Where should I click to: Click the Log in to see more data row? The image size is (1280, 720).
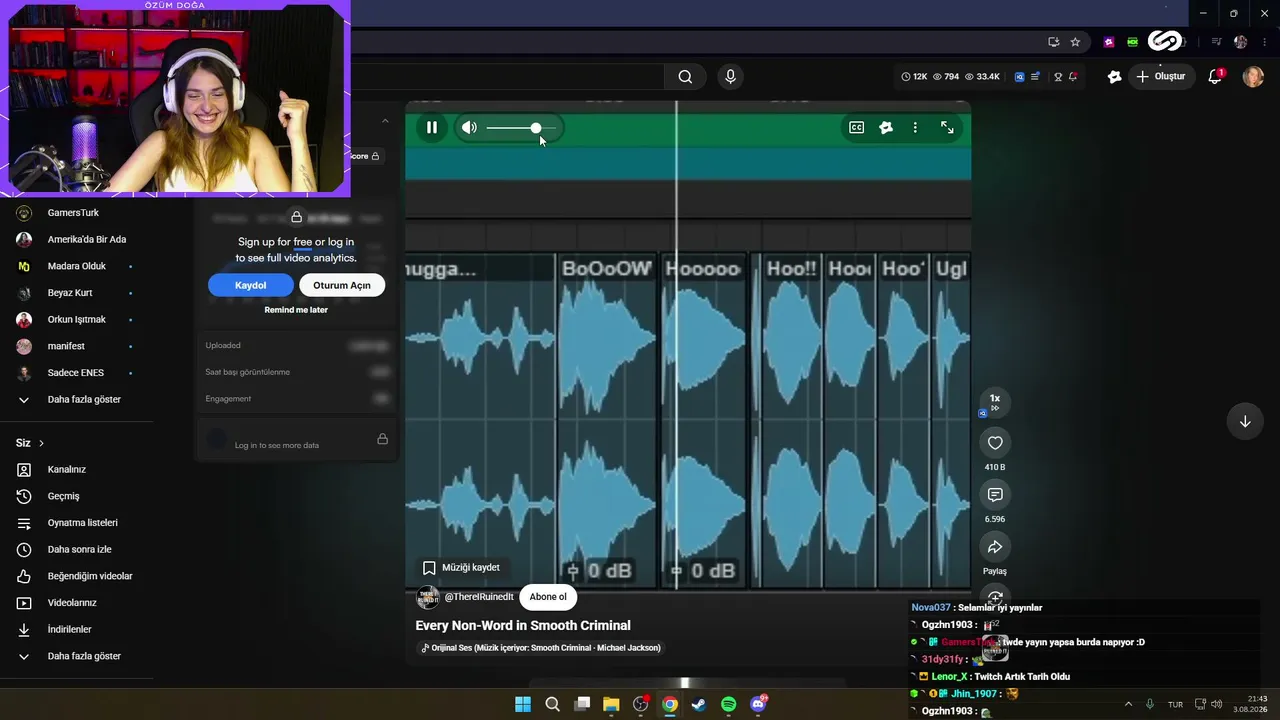296,440
